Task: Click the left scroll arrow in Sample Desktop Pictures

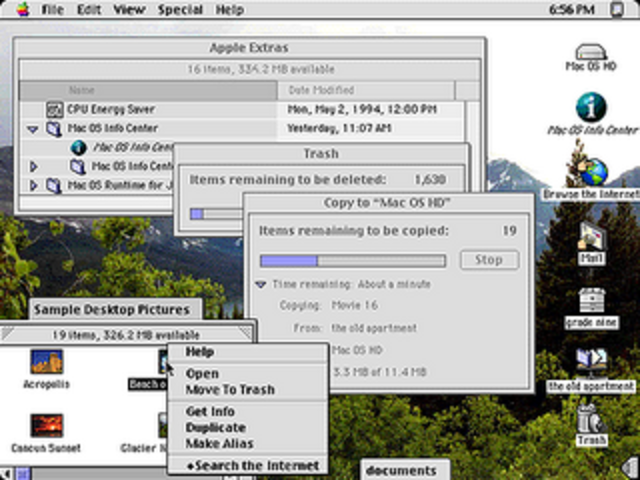Action: coord(7,474)
